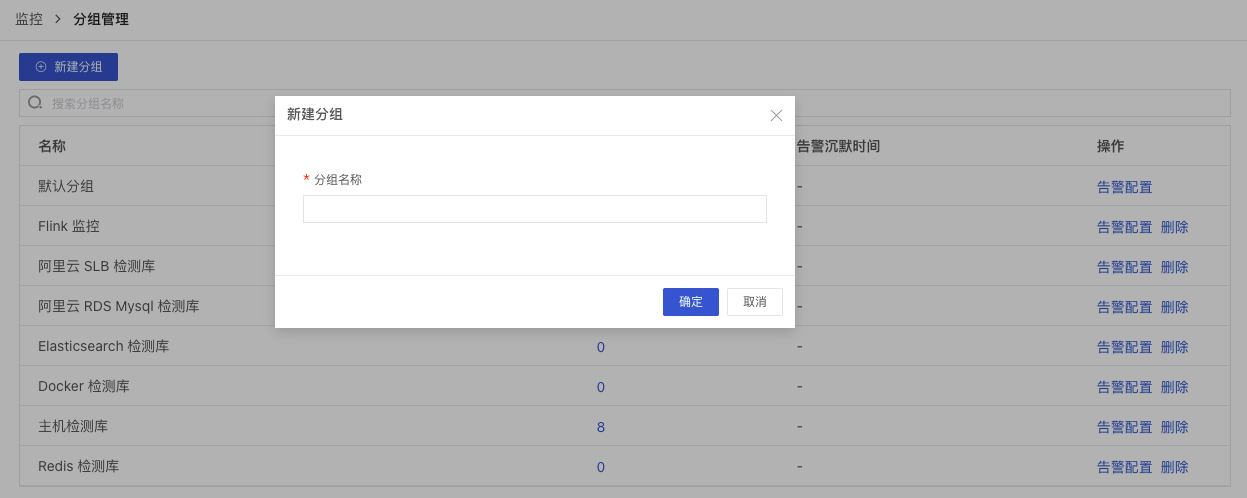Open 告警配置 for Flink 监控
This screenshot has height=498, width=1247.
coord(1124,227)
